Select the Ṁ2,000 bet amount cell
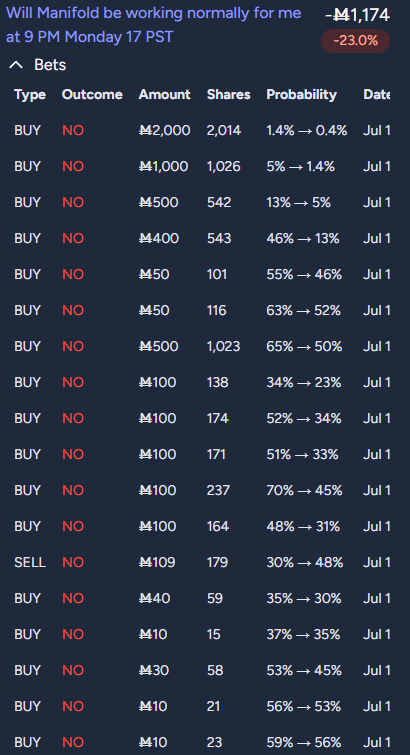The width and height of the screenshot is (410, 755). (x=164, y=130)
